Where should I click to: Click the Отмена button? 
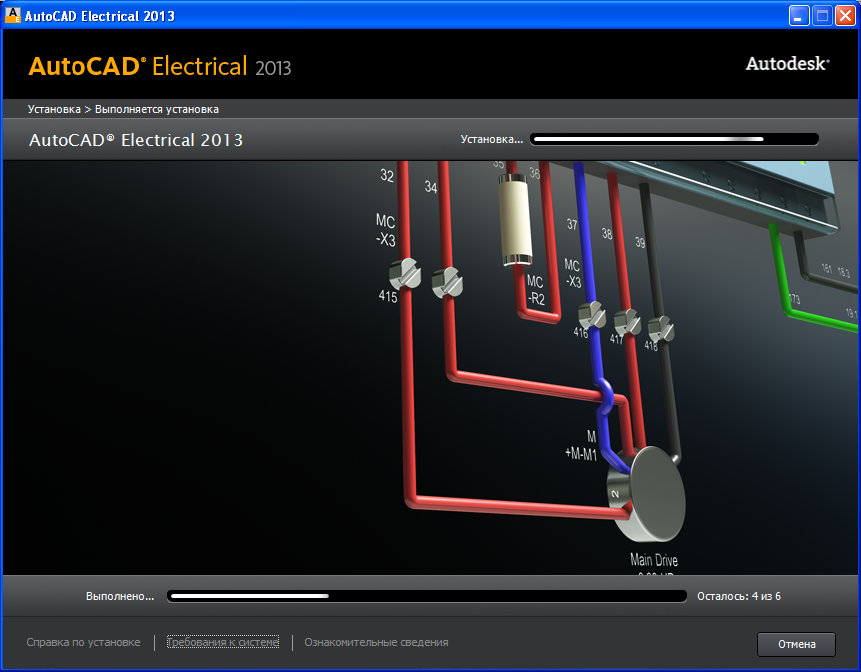coord(796,644)
